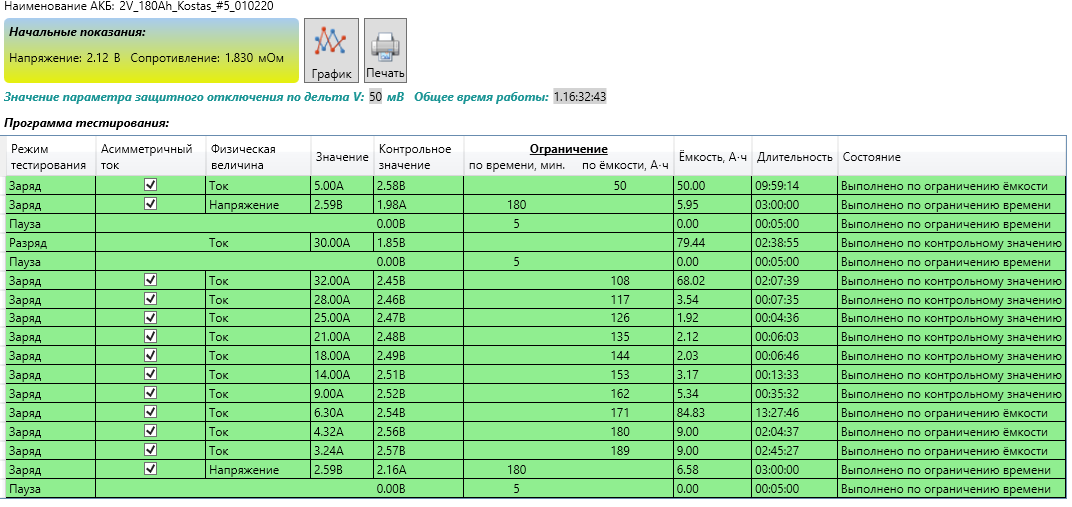The image size is (1072, 507).
Task: Uncheck asymmetric current for the 32.00A charge
Action: (151, 279)
